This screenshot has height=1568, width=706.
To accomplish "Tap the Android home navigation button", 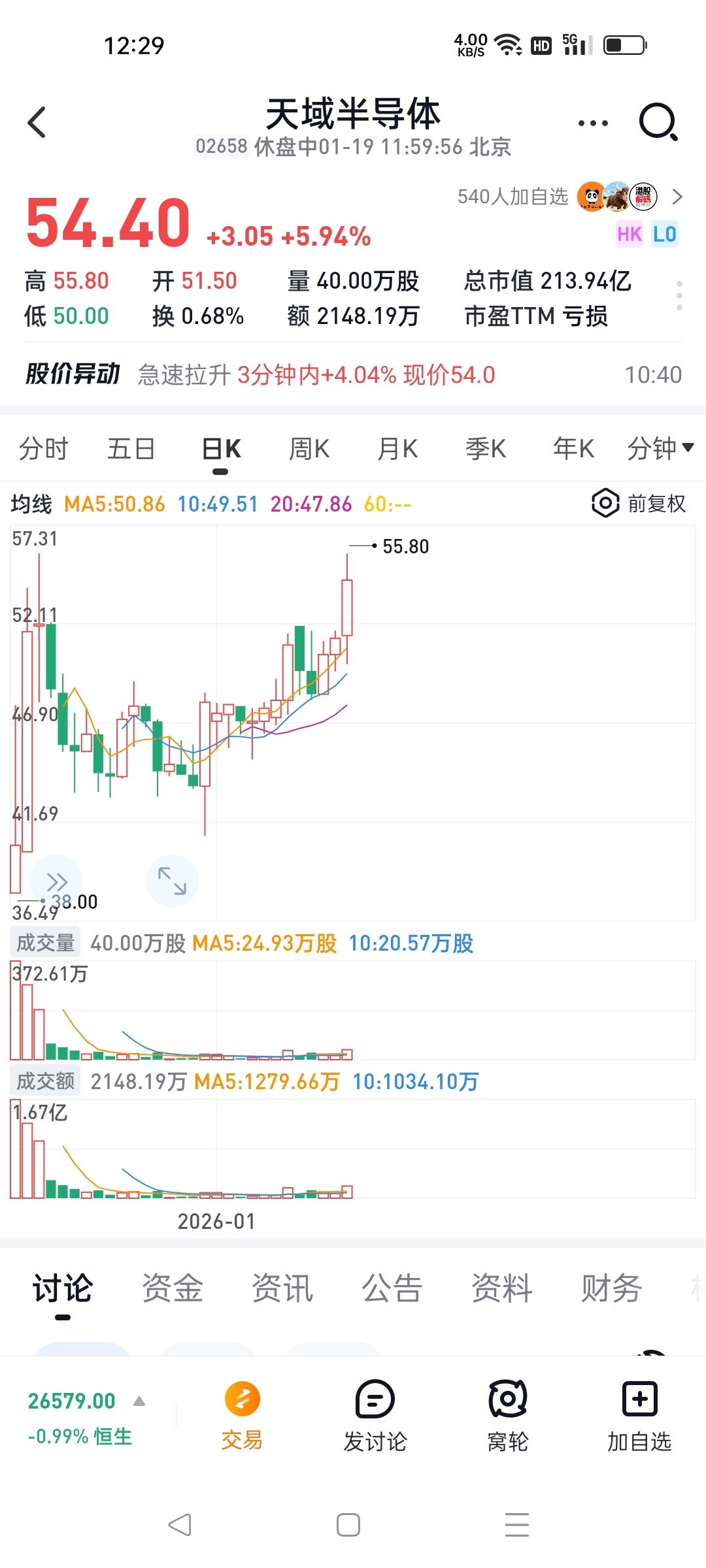I will 348,1525.
